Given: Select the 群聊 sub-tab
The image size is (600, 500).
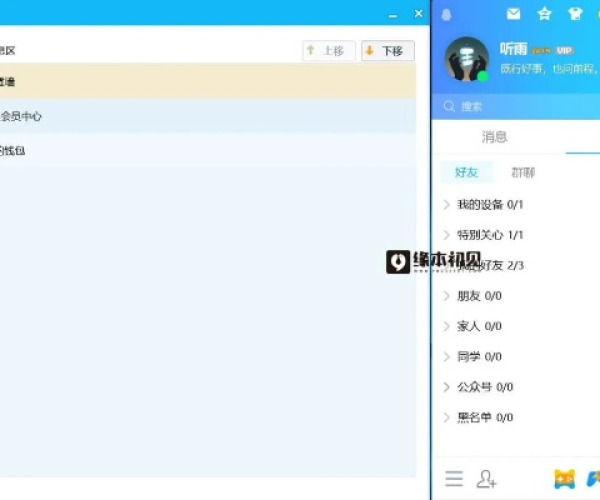Looking at the screenshot, I should 523,173.
